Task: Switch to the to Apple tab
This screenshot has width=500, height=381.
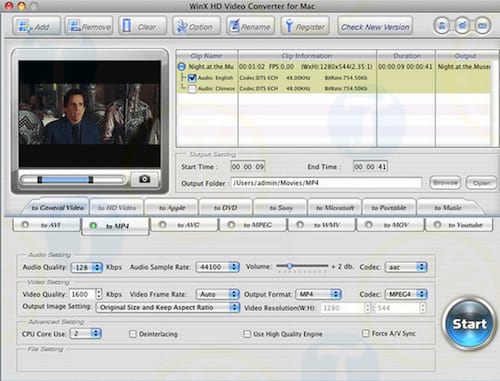Action: coord(172,208)
